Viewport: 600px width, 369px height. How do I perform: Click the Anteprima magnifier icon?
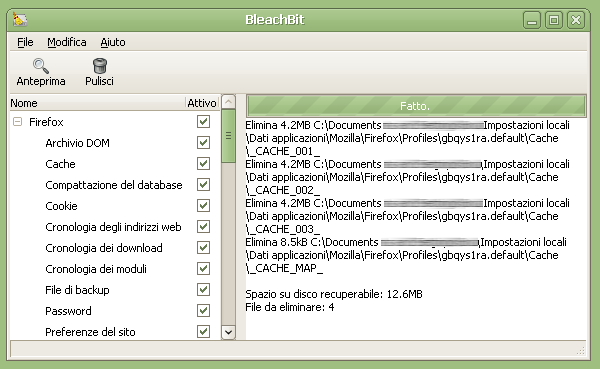click(x=41, y=65)
